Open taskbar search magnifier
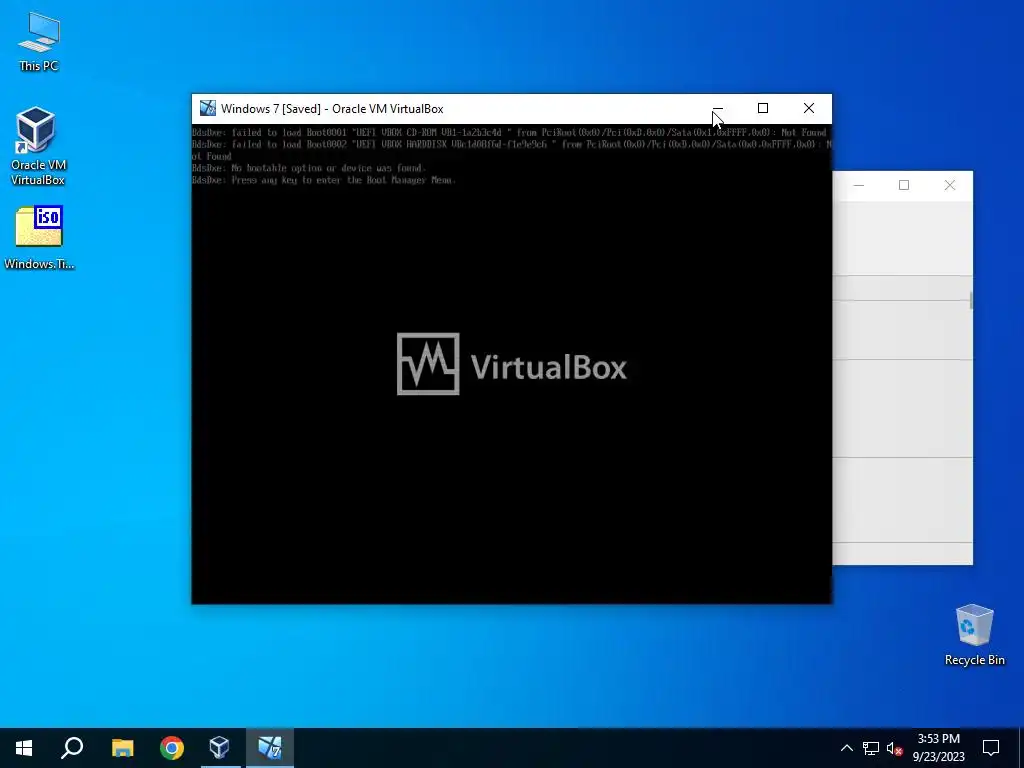This screenshot has height=768, width=1024. [72, 748]
